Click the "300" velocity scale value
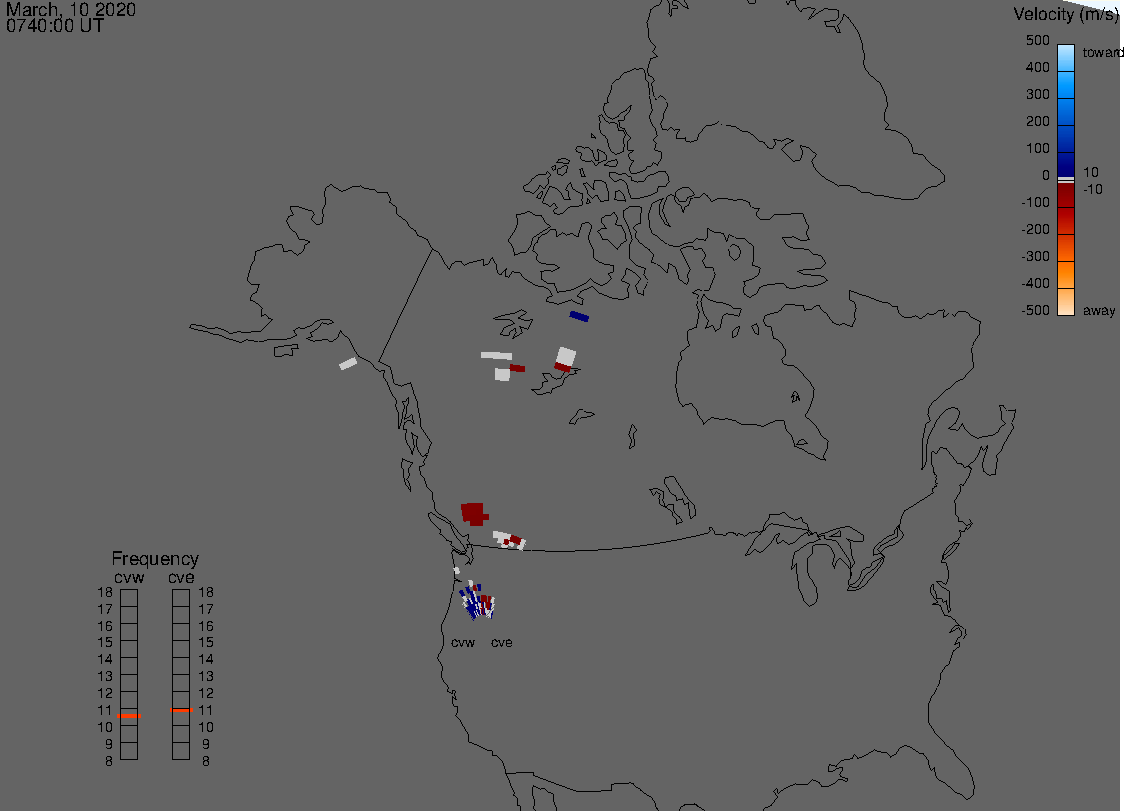Screen dimensions: 1124x811 (1037, 95)
